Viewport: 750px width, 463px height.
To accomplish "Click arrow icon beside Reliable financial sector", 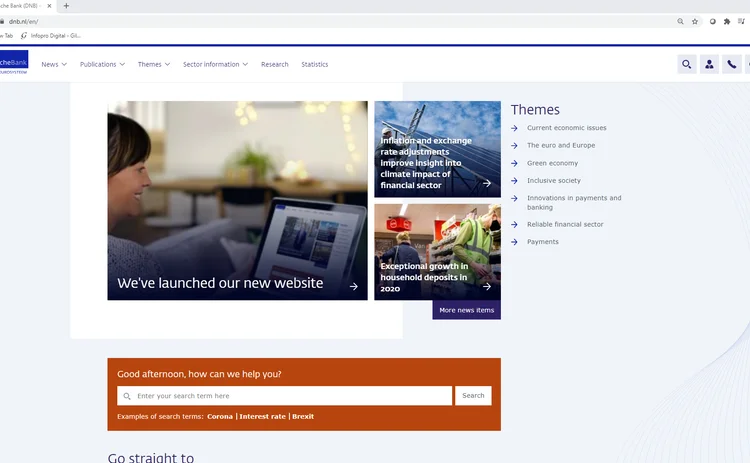I will point(515,224).
